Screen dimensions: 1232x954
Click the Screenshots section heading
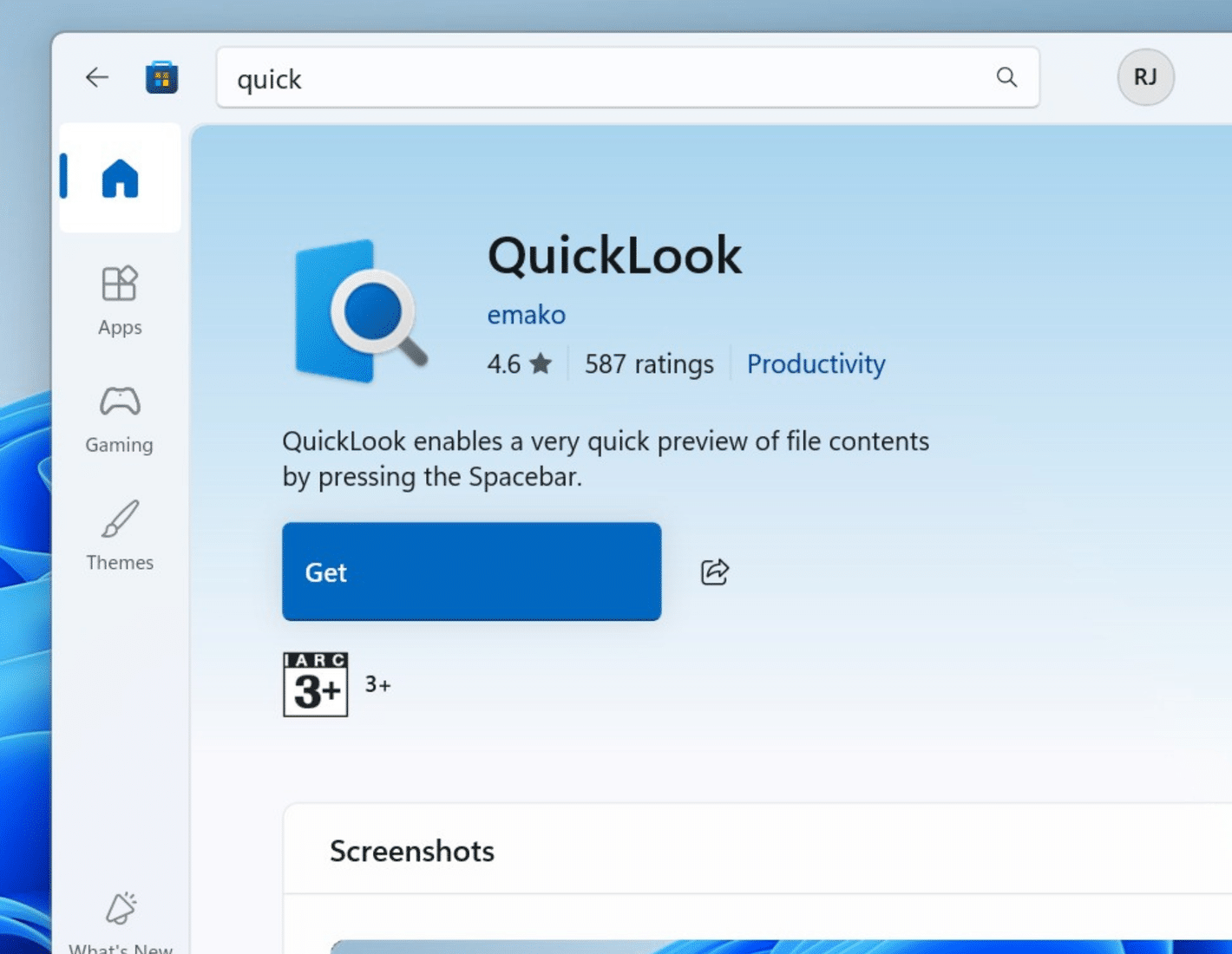point(412,851)
